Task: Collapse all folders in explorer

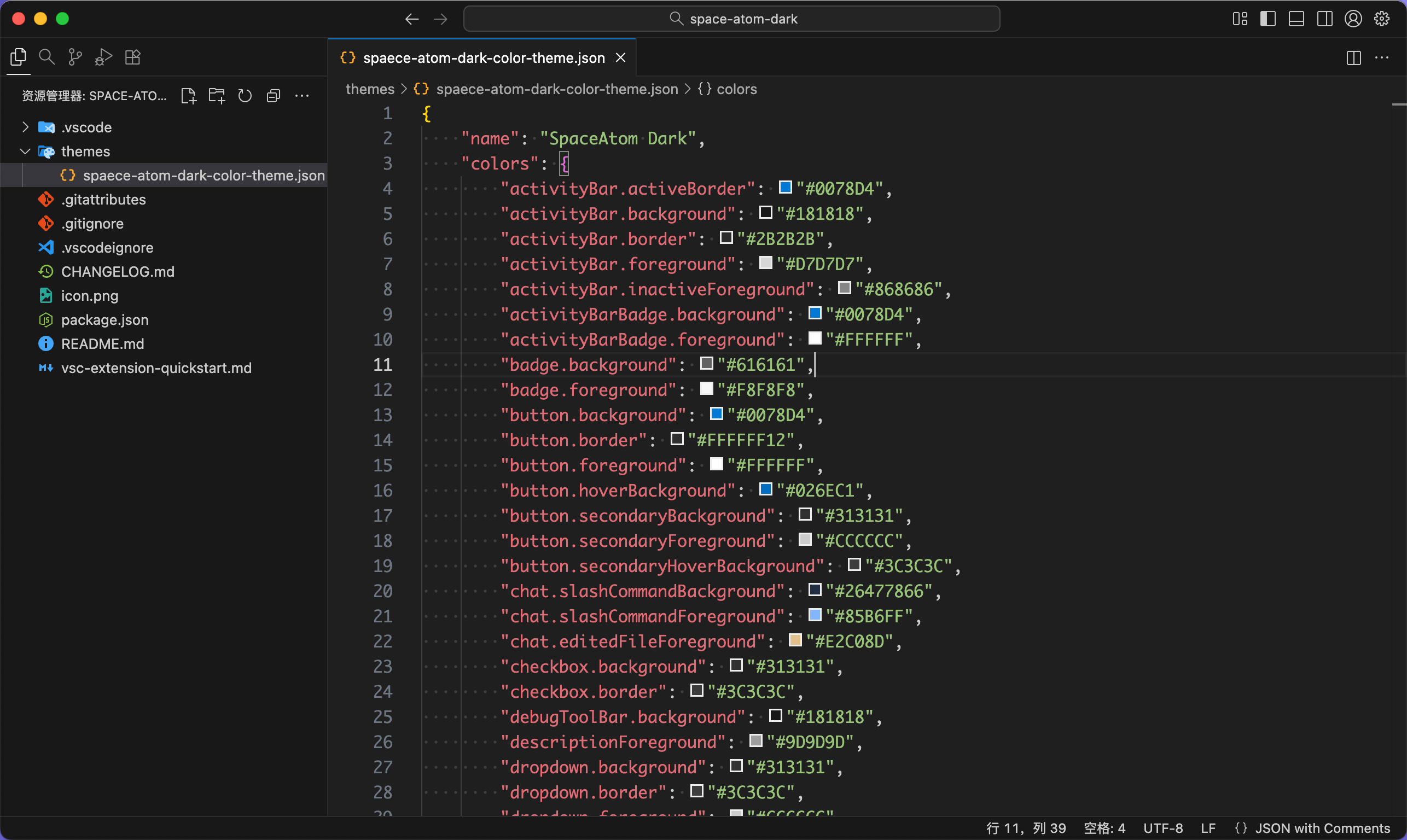Action: [x=274, y=96]
